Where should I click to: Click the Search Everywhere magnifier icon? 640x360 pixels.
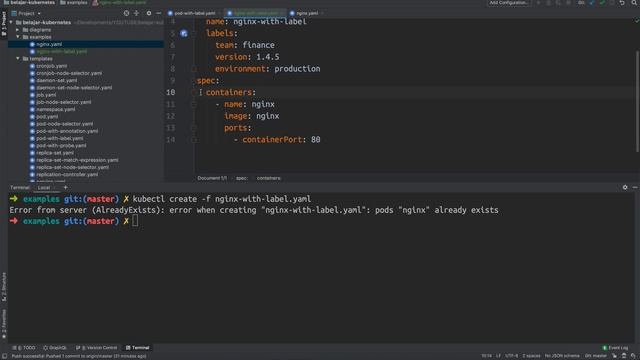click(x=635, y=2)
